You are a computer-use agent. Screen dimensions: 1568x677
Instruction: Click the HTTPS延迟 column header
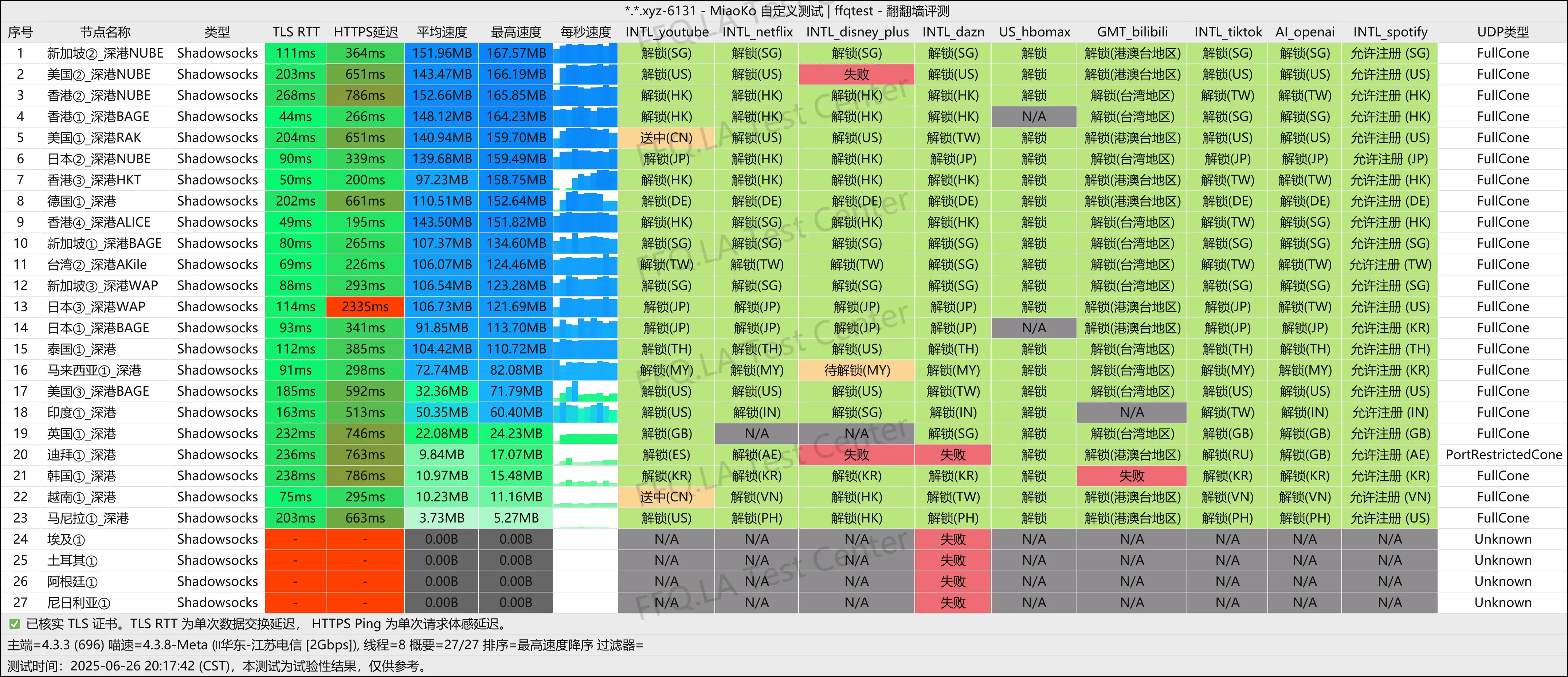point(365,32)
